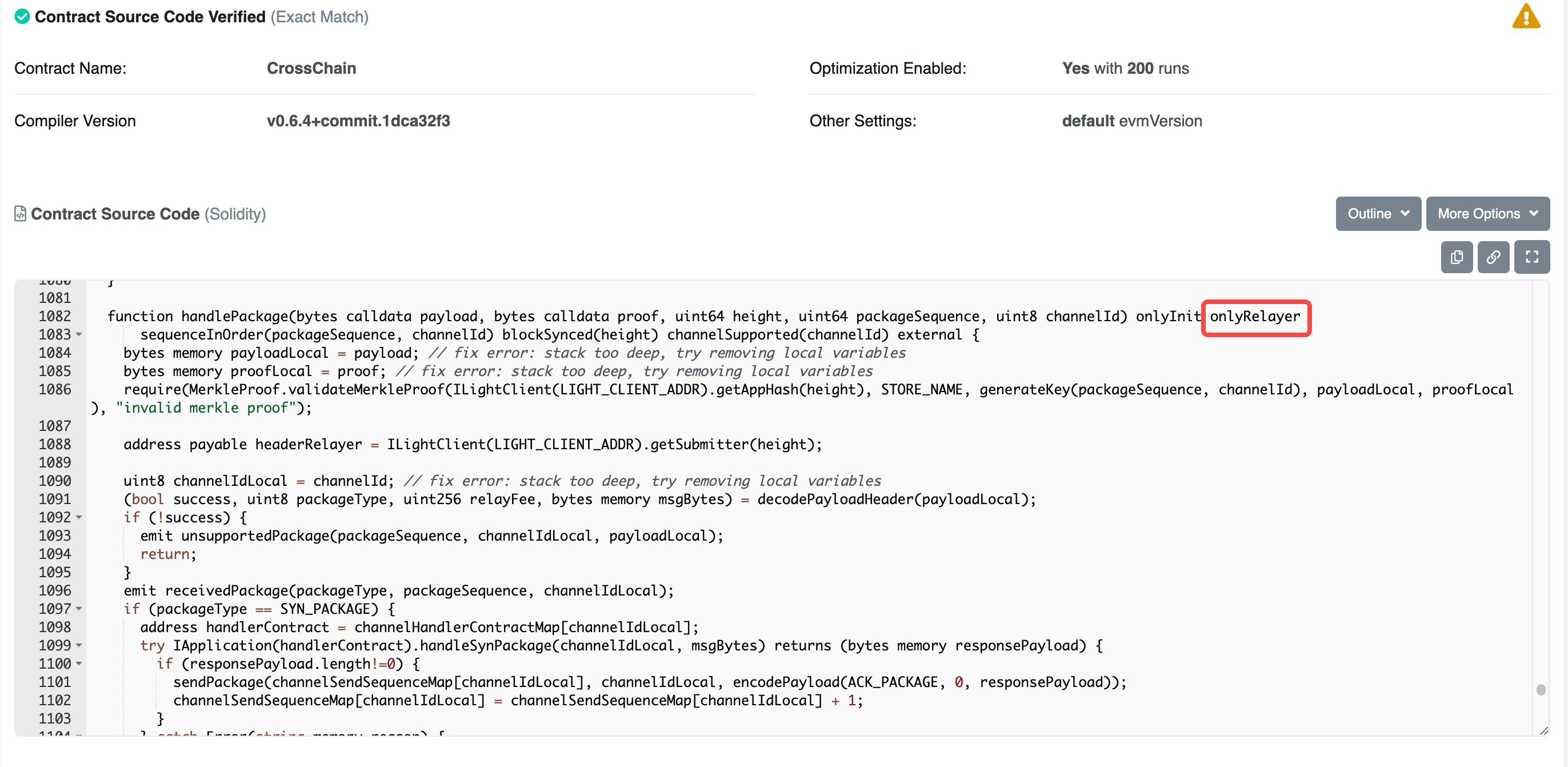Click the highlighted onlyRelayer modifier
This screenshot has height=767, width=1568.
coord(1254,317)
